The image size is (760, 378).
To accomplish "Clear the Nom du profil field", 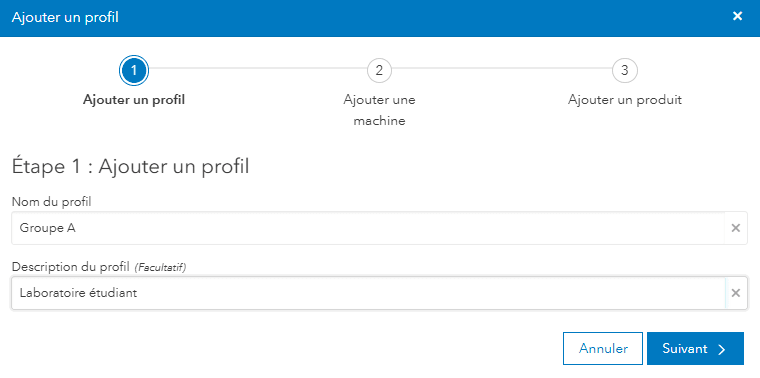I will tap(736, 228).
